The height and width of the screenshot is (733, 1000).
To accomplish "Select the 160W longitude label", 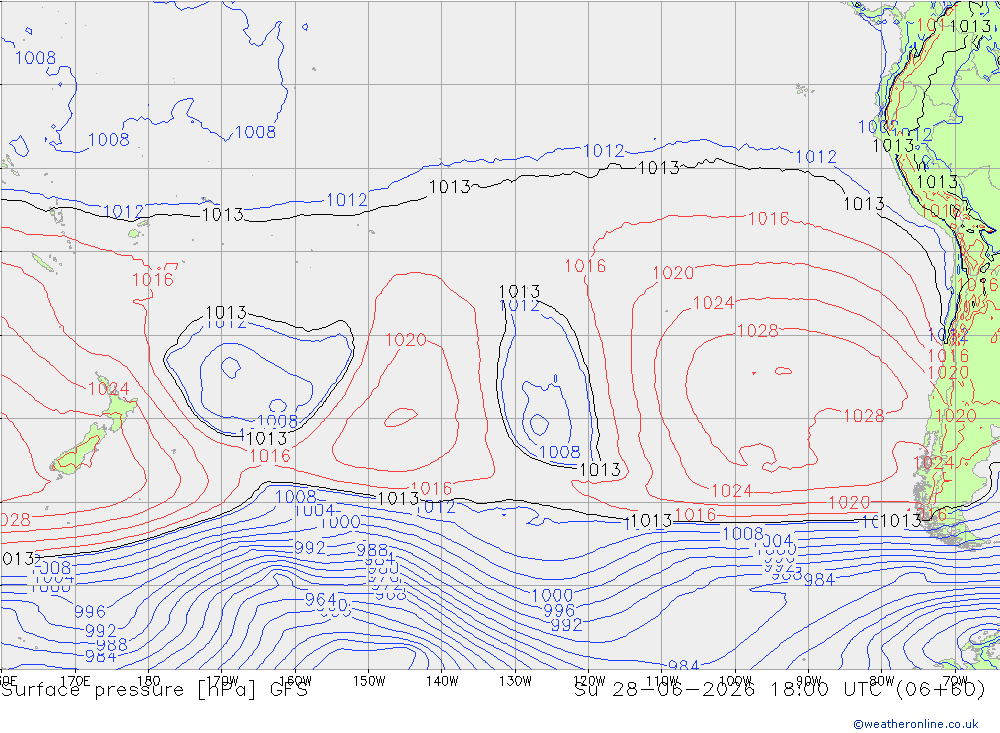I will pos(295,681).
